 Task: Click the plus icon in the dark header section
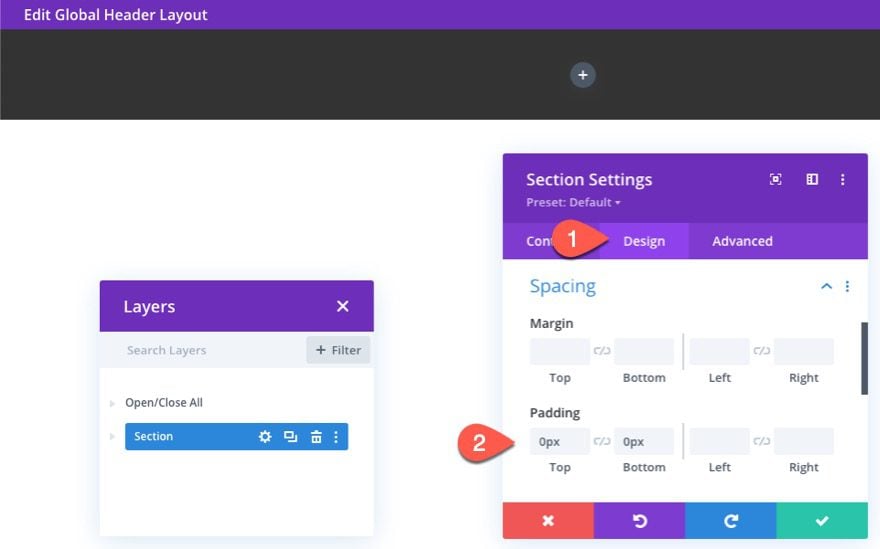(582, 75)
